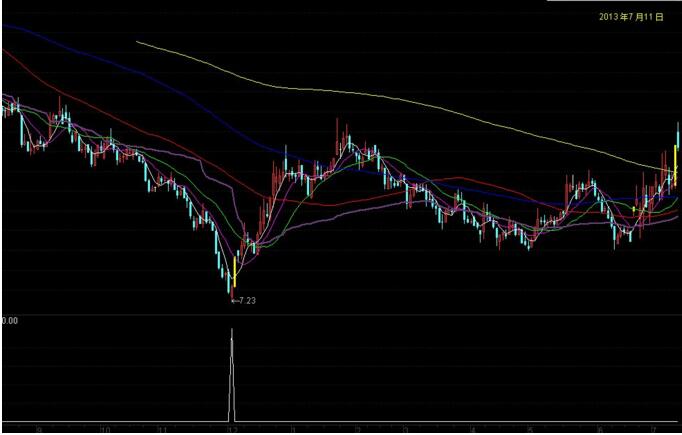Click month 10 on the time axis
This screenshot has height=435, width=682.
(104, 428)
